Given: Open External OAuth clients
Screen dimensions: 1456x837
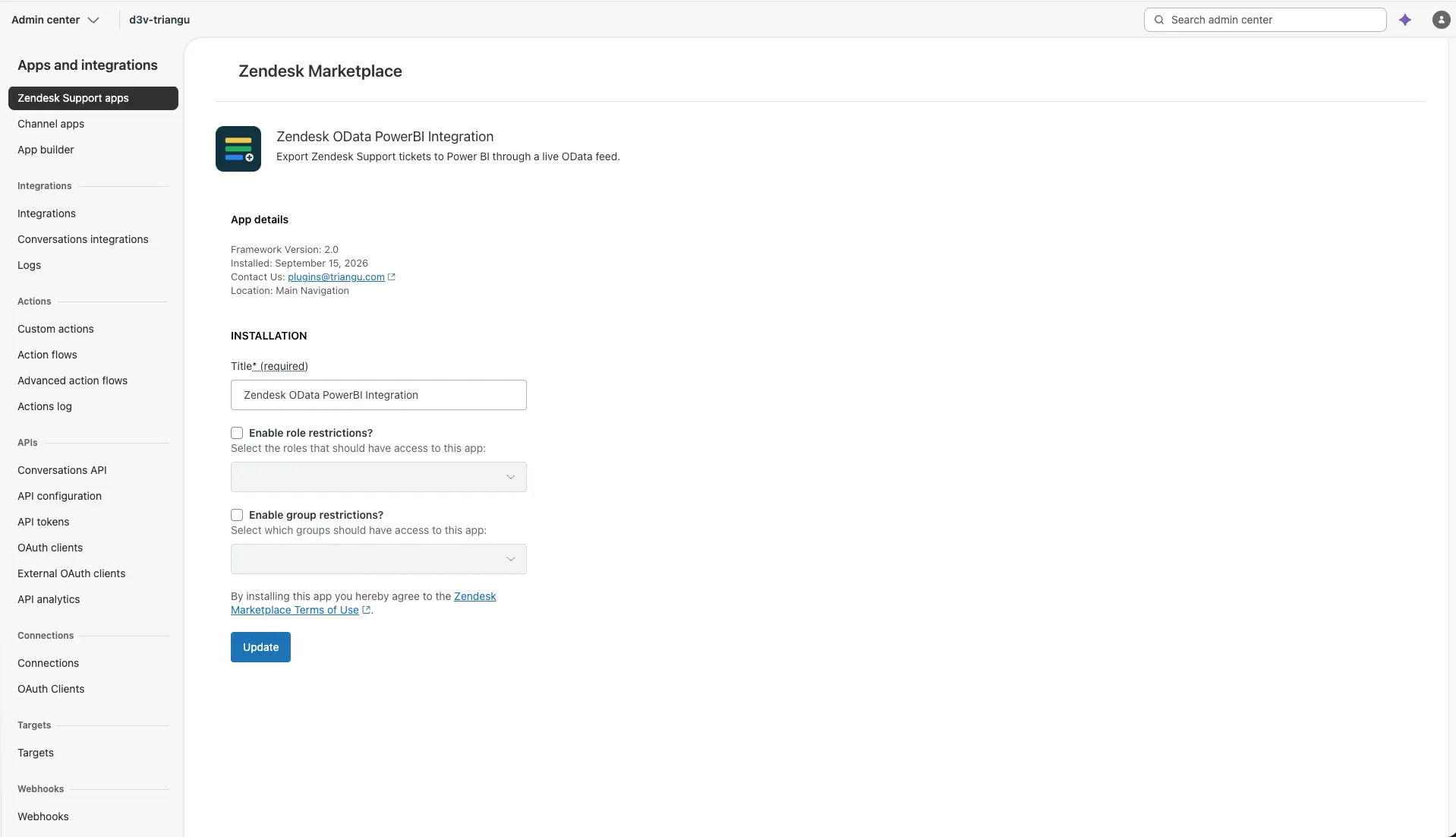Looking at the screenshot, I should (71, 573).
